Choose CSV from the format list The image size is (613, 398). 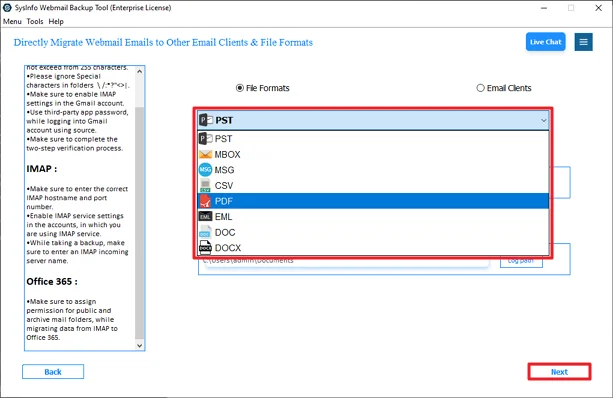373,186
